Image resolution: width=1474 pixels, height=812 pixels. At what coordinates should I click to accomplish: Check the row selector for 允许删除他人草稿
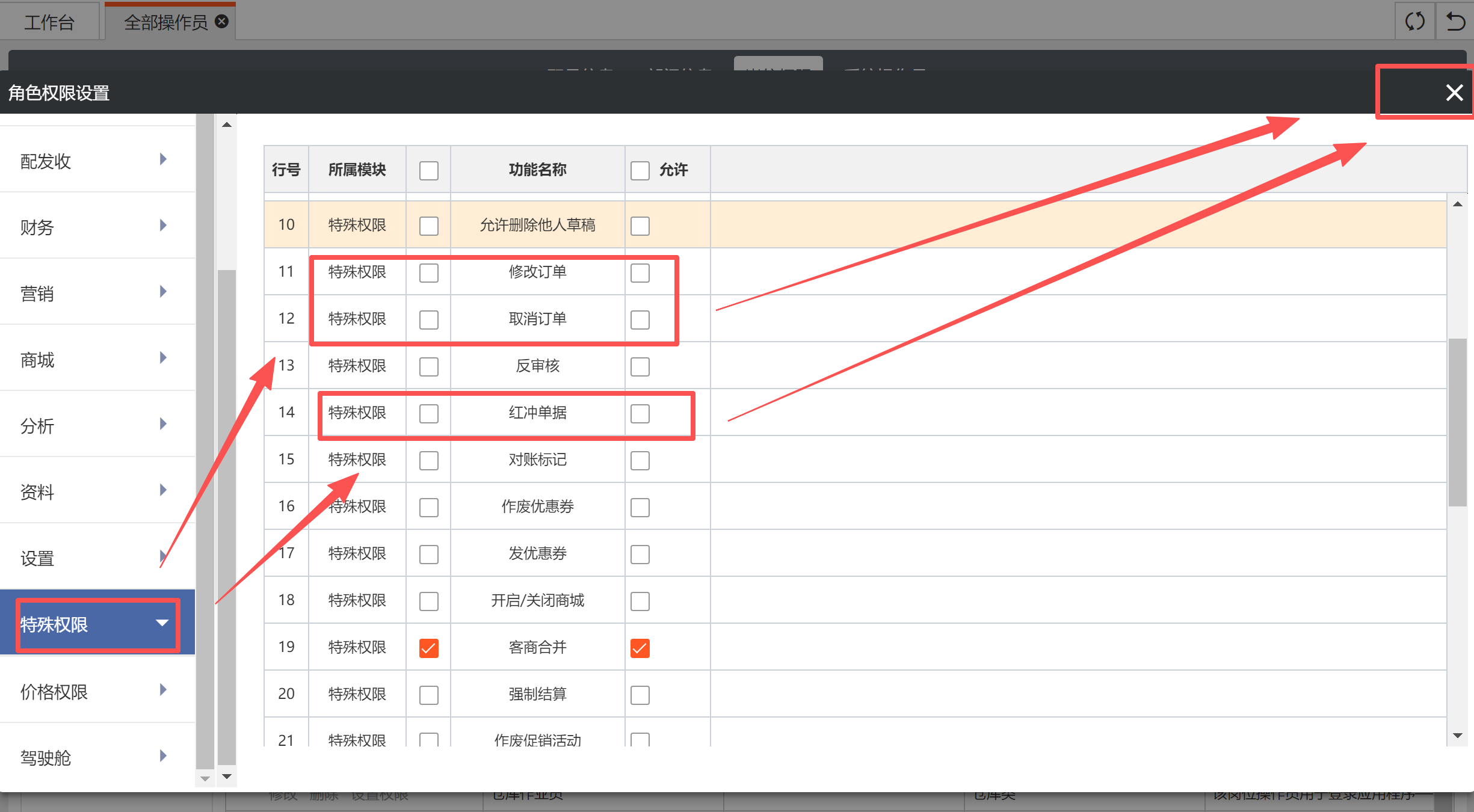[429, 226]
